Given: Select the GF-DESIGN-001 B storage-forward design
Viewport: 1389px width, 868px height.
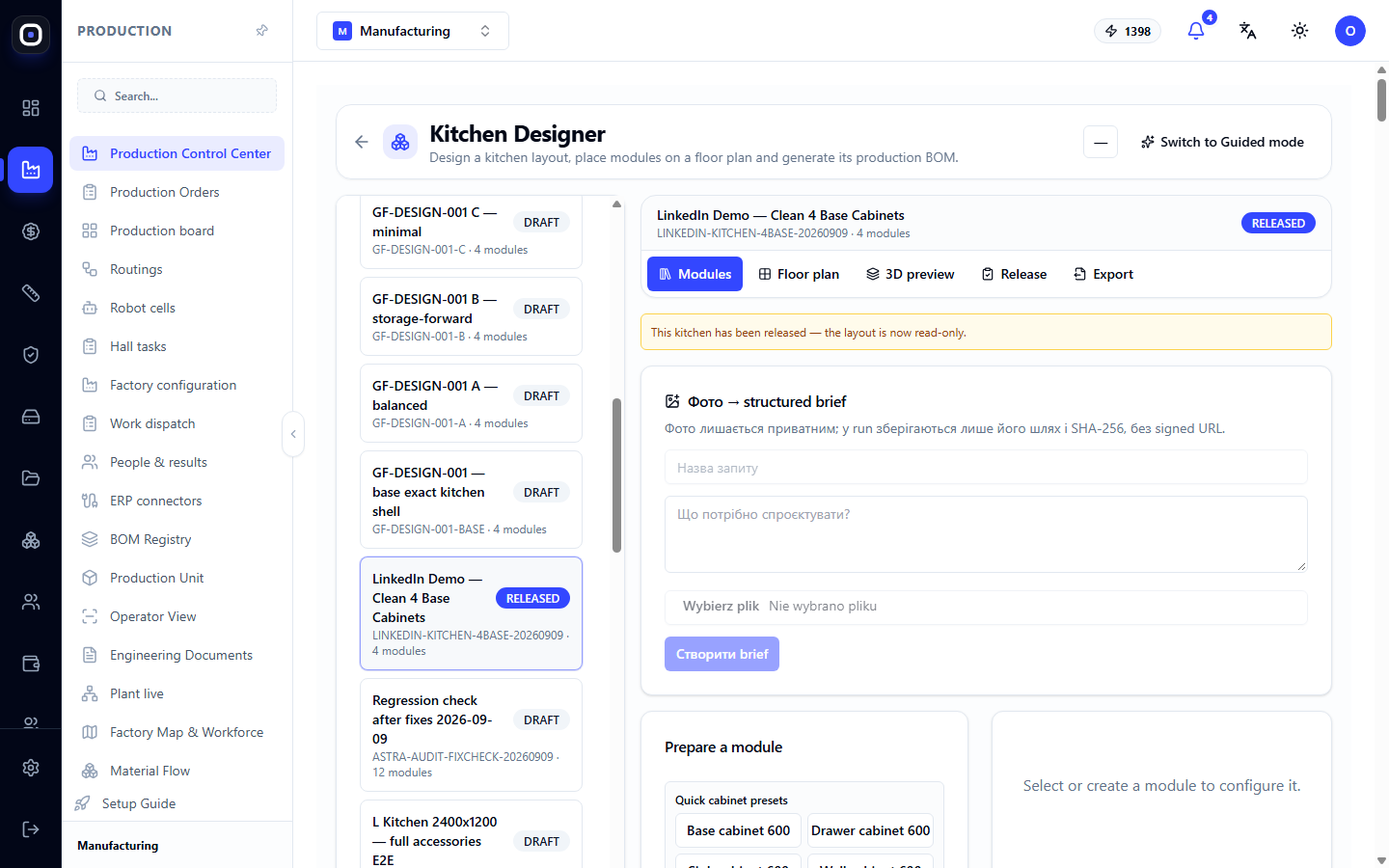Looking at the screenshot, I should pos(471,316).
